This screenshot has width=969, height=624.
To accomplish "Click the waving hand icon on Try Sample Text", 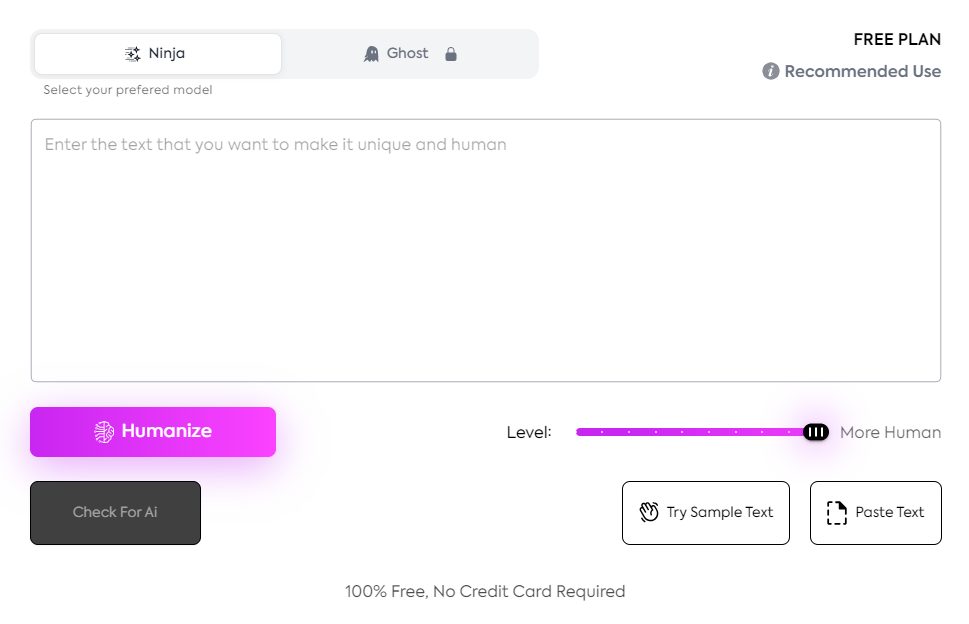I will pos(650,512).
